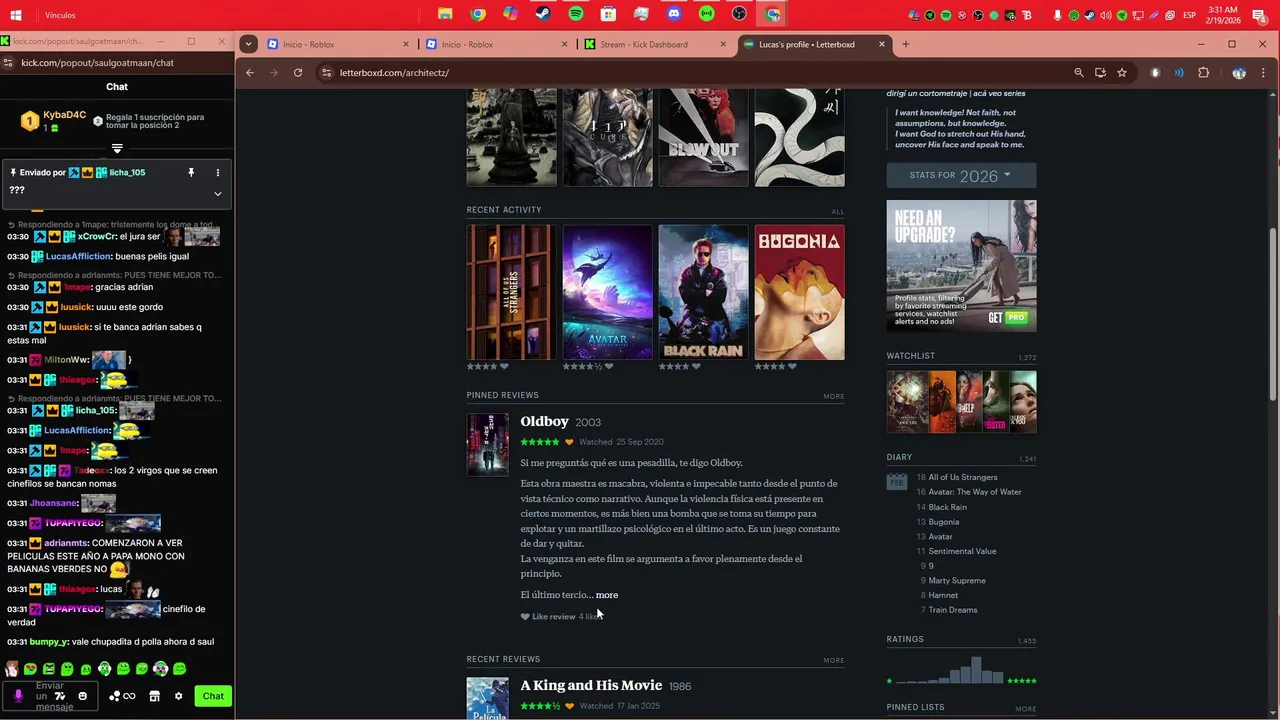Open the Black Rain poster
The width and height of the screenshot is (1280, 720).
click(703, 292)
